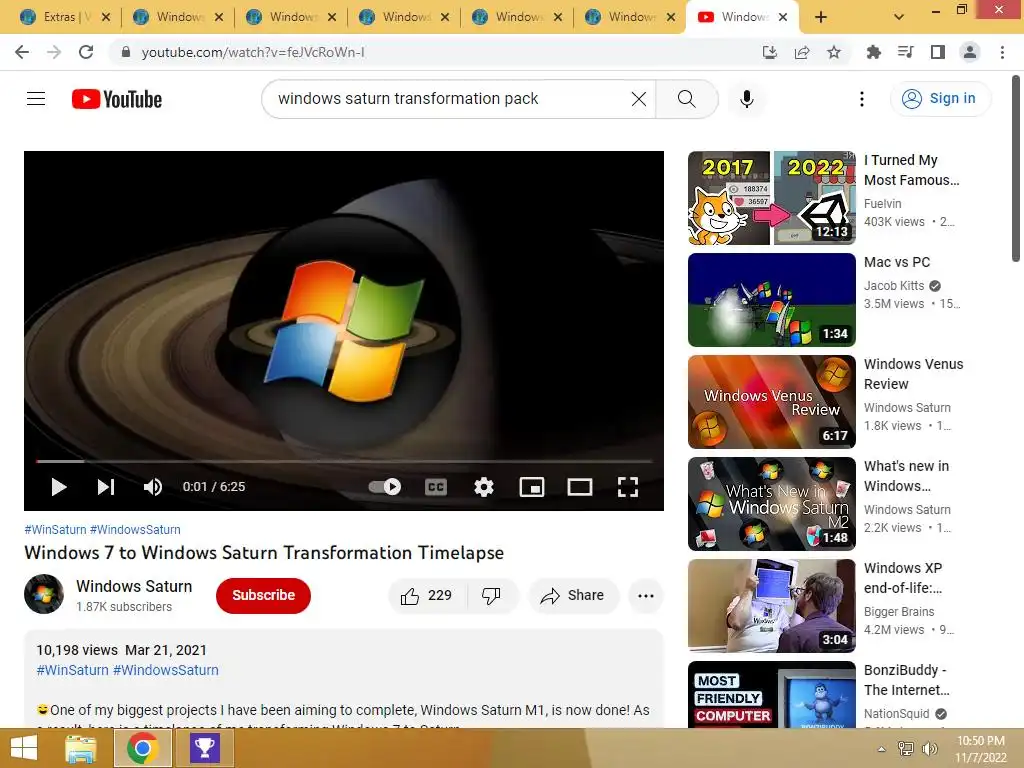Open Windows Venus Review video title

click(x=913, y=374)
